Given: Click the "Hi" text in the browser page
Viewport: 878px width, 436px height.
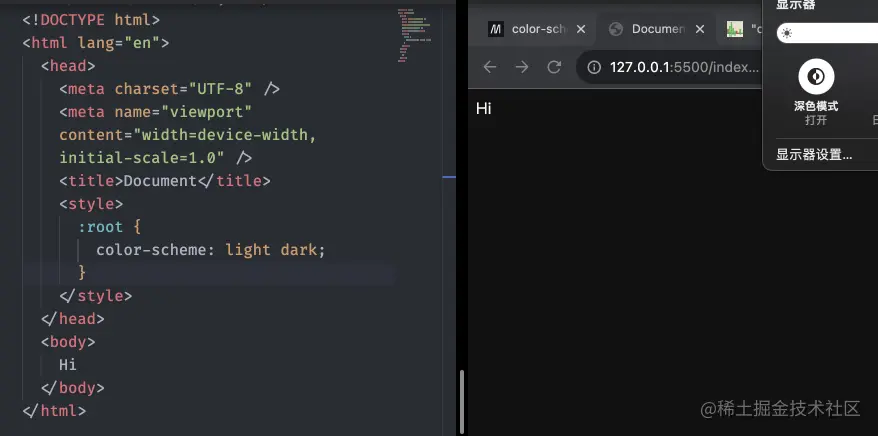Looking at the screenshot, I should [484, 109].
